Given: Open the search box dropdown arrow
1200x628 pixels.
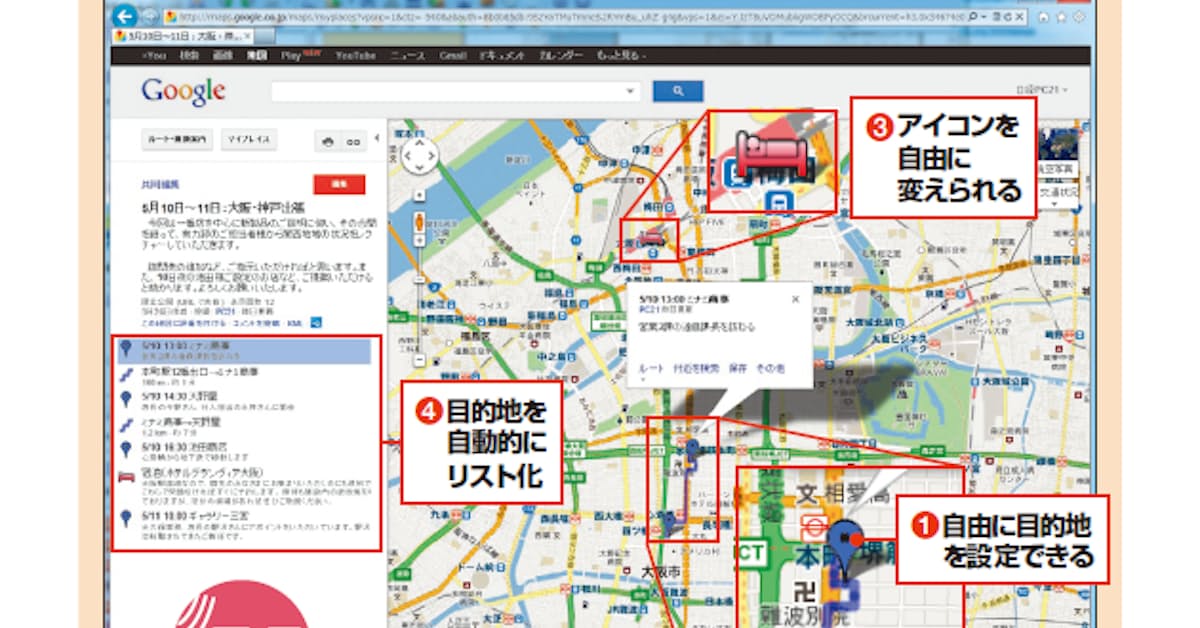Looking at the screenshot, I should (x=630, y=91).
